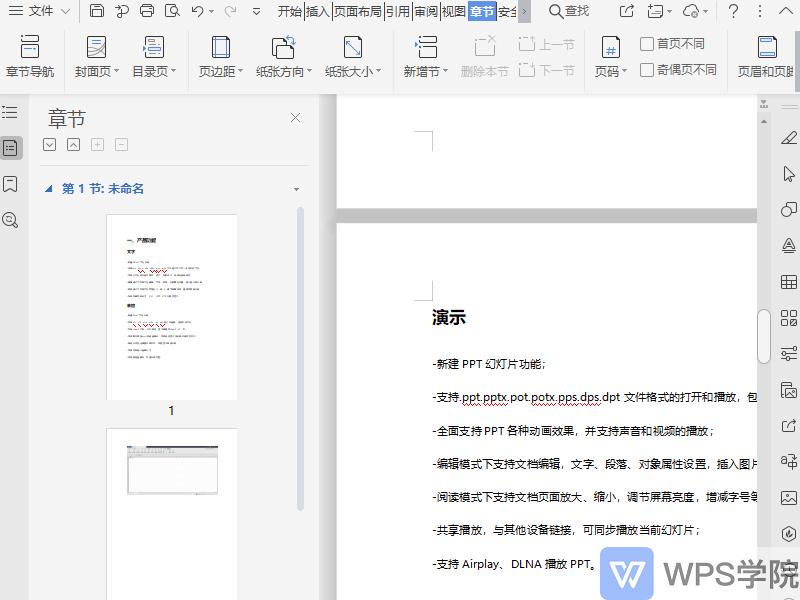Select the page 1 thumbnail
800x600 pixels.
click(x=171, y=307)
